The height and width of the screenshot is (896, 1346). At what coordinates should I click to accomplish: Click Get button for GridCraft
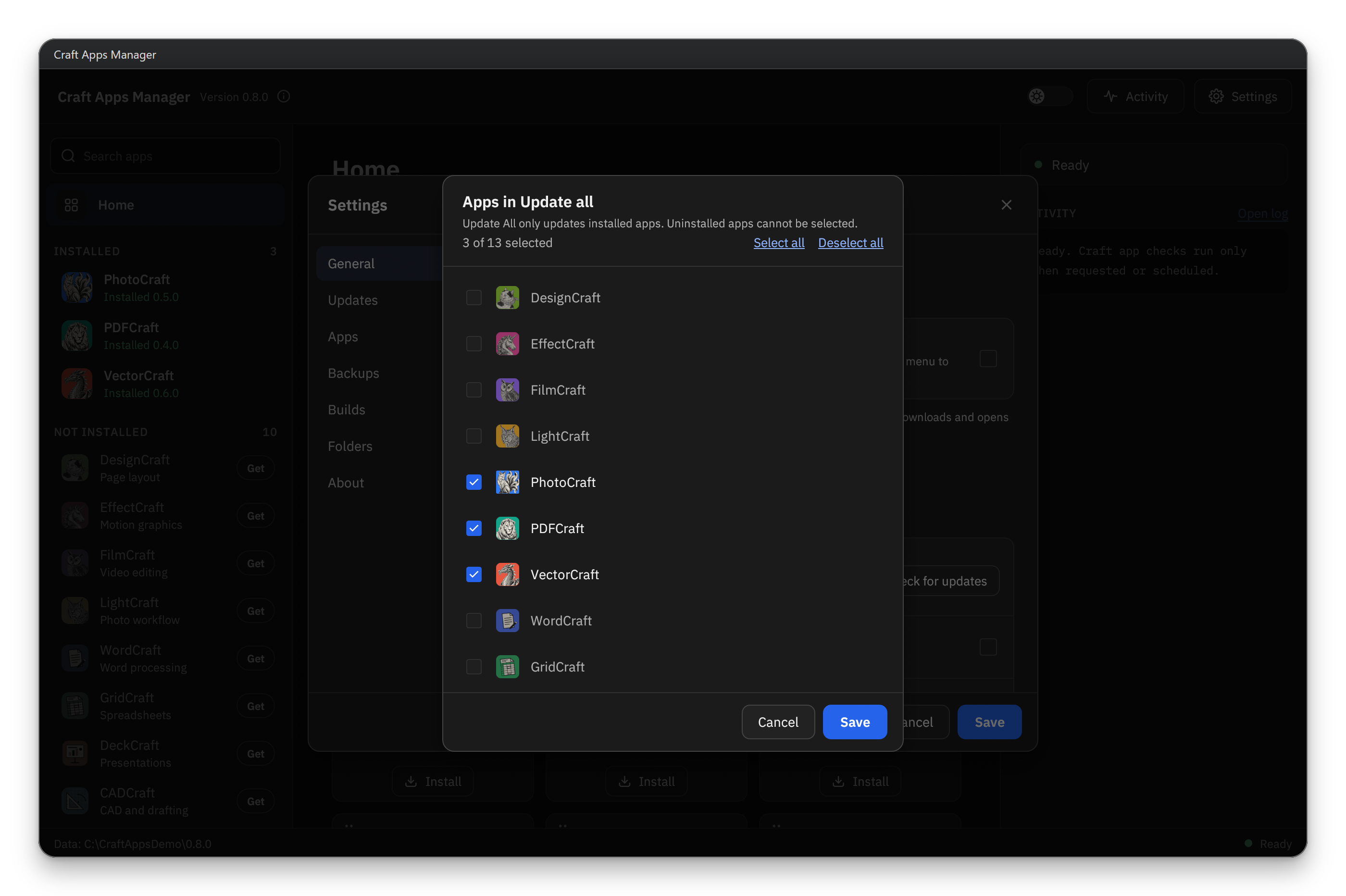click(x=255, y=706)
